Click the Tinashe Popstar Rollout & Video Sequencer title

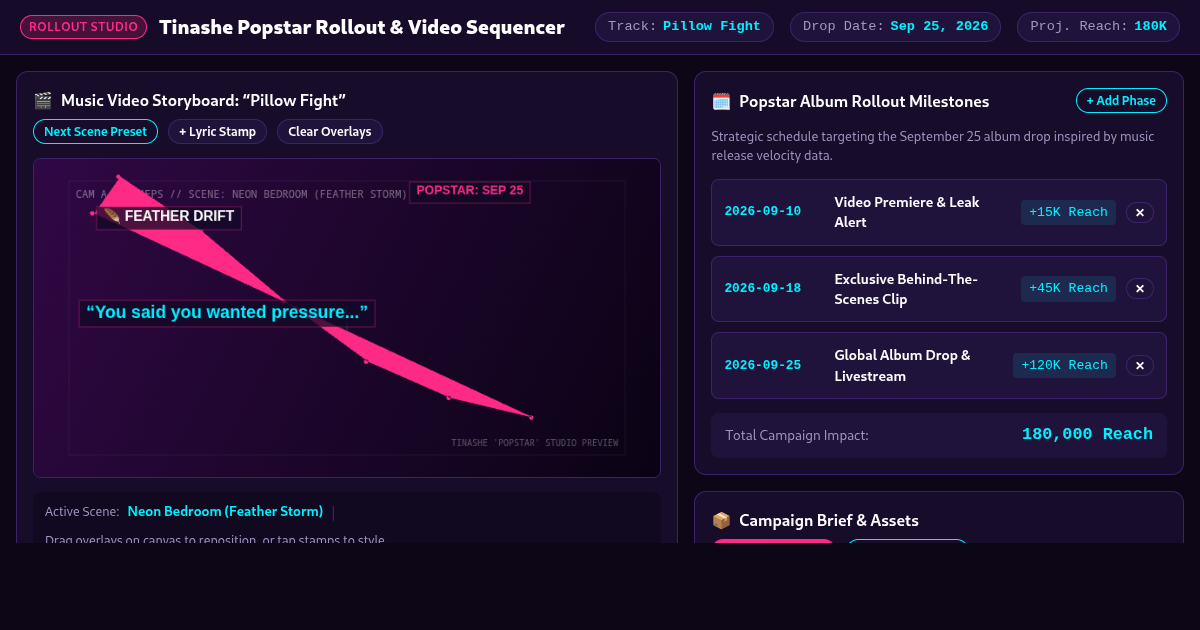(362, 27)
